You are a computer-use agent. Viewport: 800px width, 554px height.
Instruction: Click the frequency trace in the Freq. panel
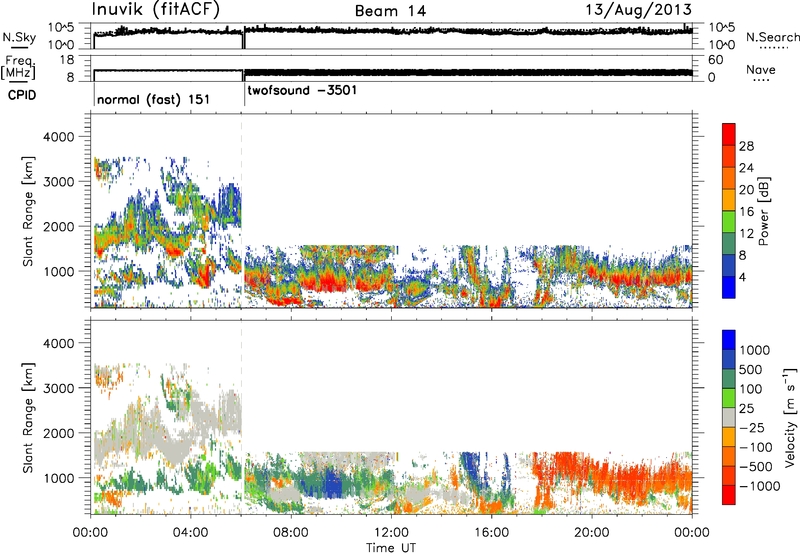[x=393, y=72]
